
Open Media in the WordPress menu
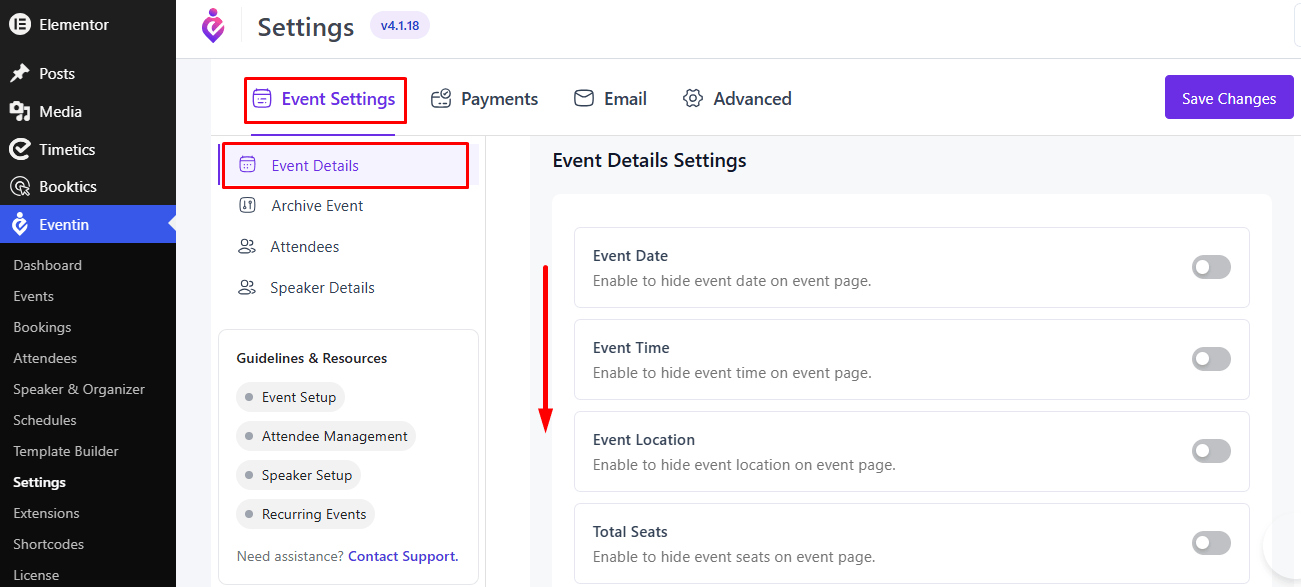point(88,112)
